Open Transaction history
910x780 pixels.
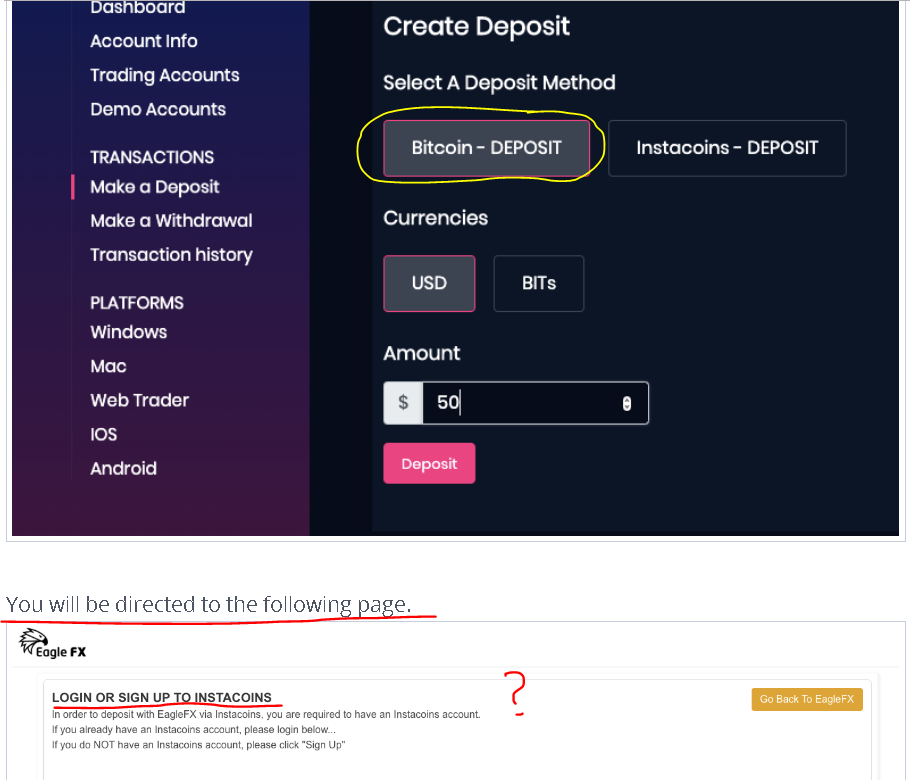(x=171, y=255)
